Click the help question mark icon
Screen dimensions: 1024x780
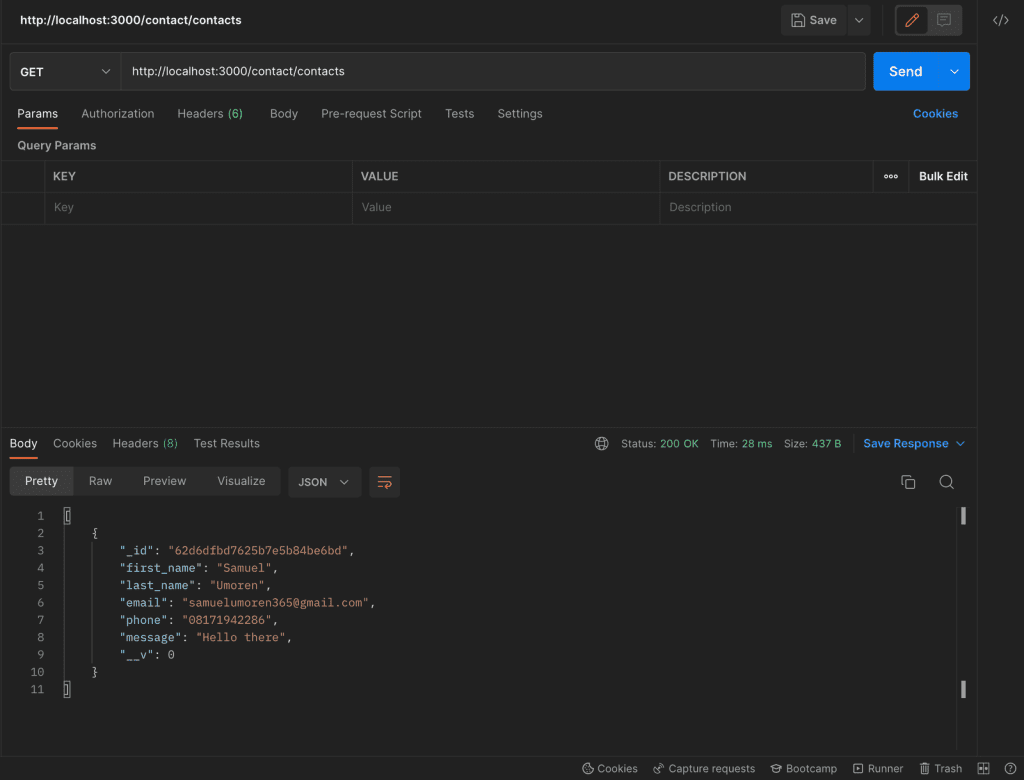[x=1010, y=769]
